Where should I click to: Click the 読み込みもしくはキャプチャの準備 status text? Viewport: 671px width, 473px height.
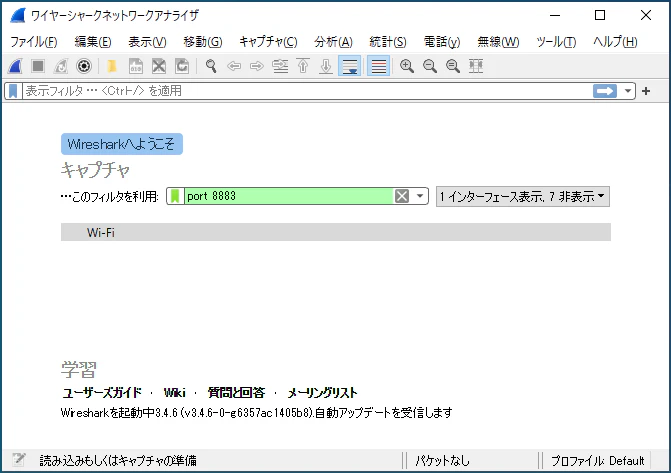point(118,461)
